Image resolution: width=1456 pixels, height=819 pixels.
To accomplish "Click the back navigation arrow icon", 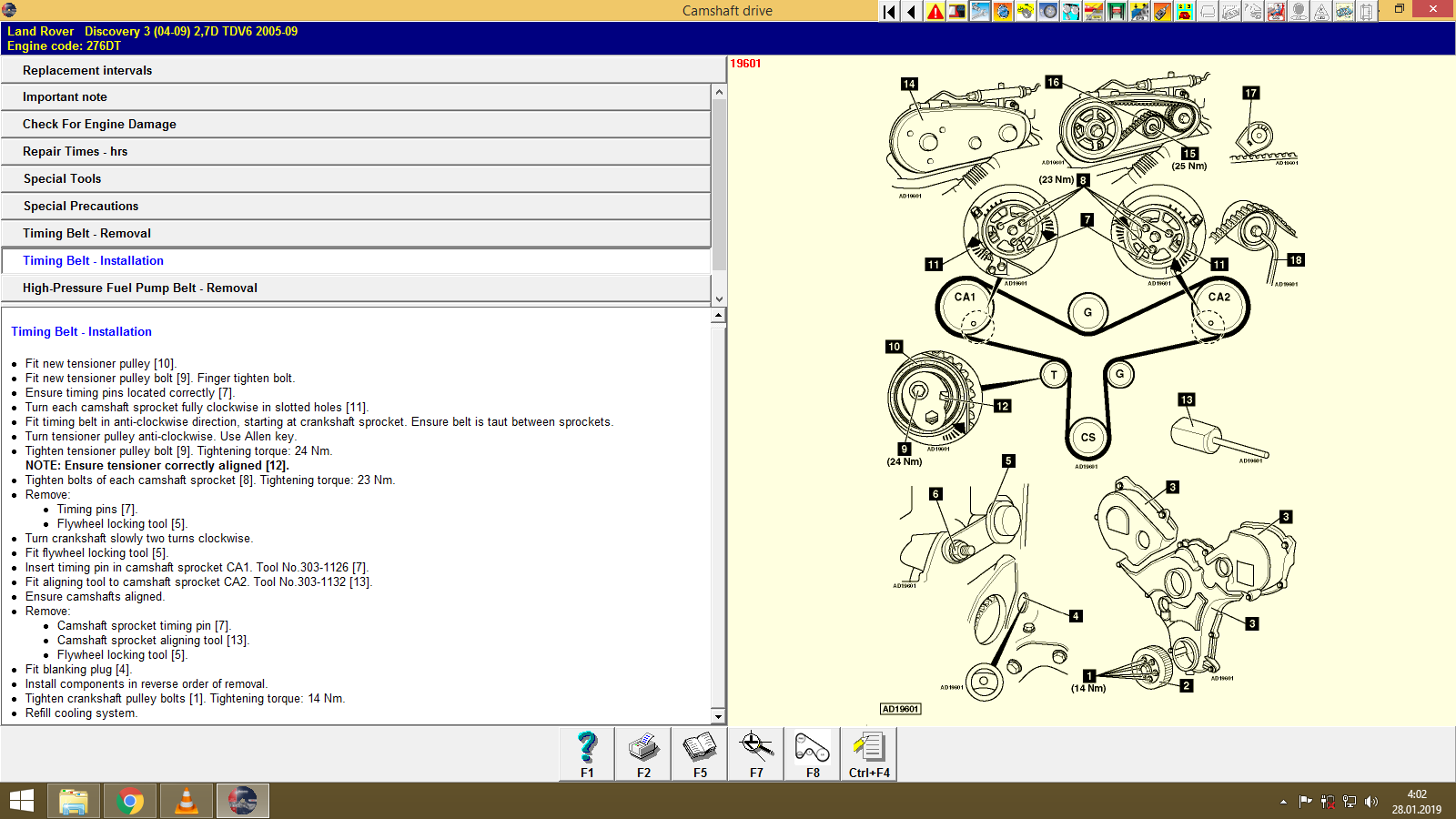I will pyautogui.click(x=910, y=10).
